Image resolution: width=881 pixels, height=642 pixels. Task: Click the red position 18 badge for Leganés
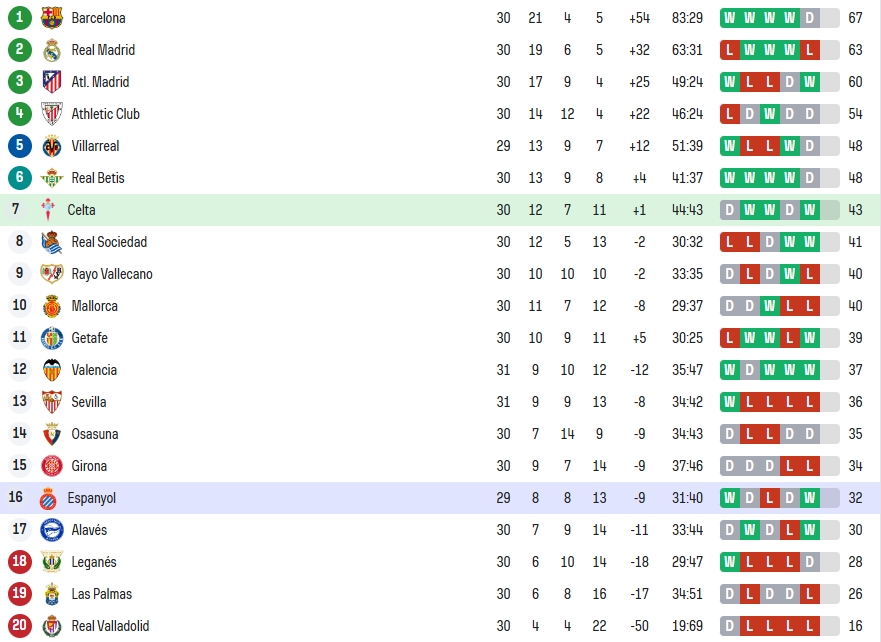(x=20, y=562)
